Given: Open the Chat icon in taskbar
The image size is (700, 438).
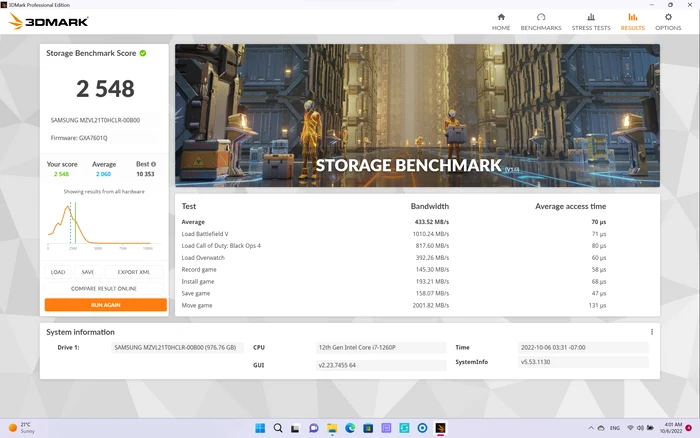Looking at the screenshot, I should [314, 428].
